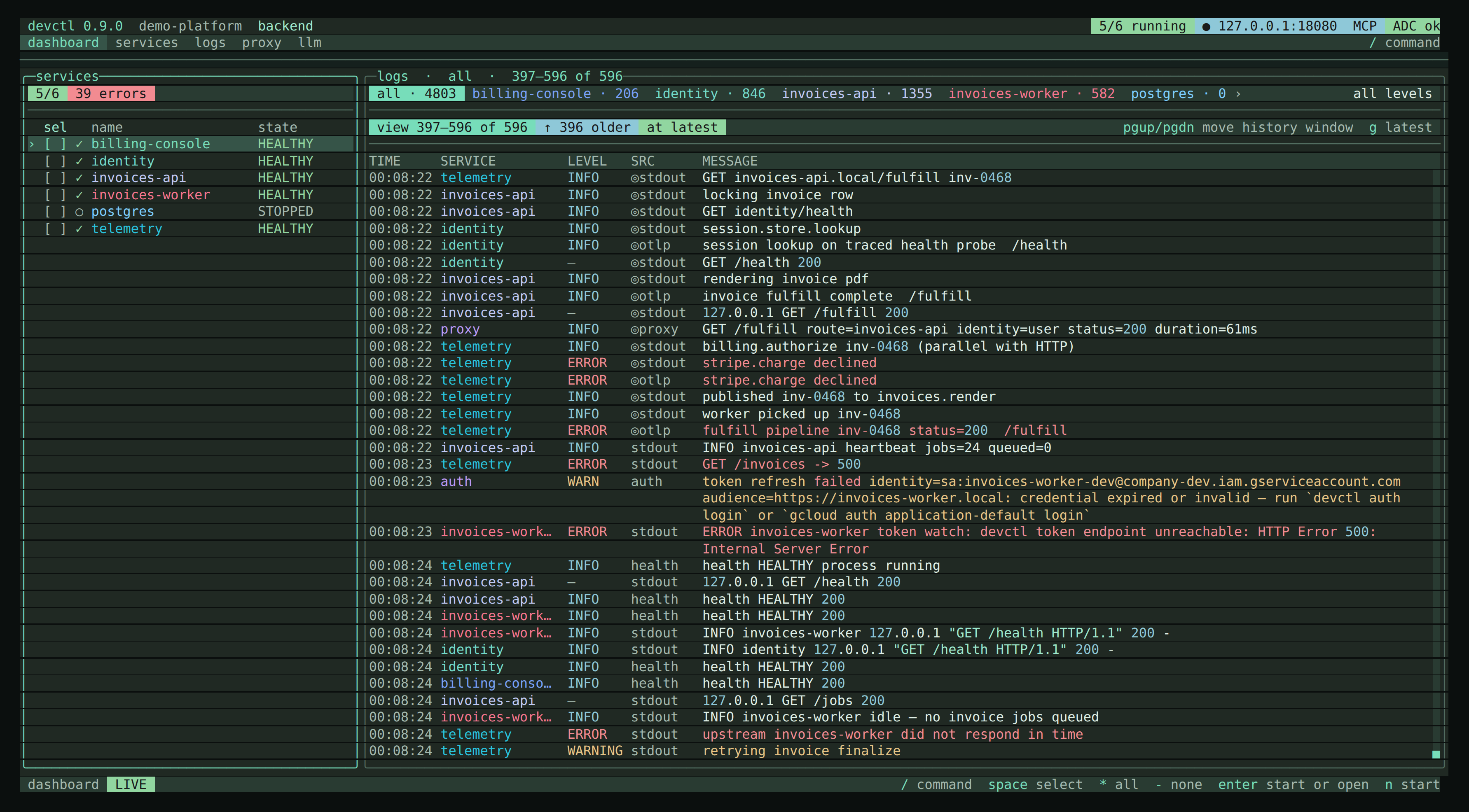
Task: Filter logs by billing-console · 206
Action: [555, 93]
